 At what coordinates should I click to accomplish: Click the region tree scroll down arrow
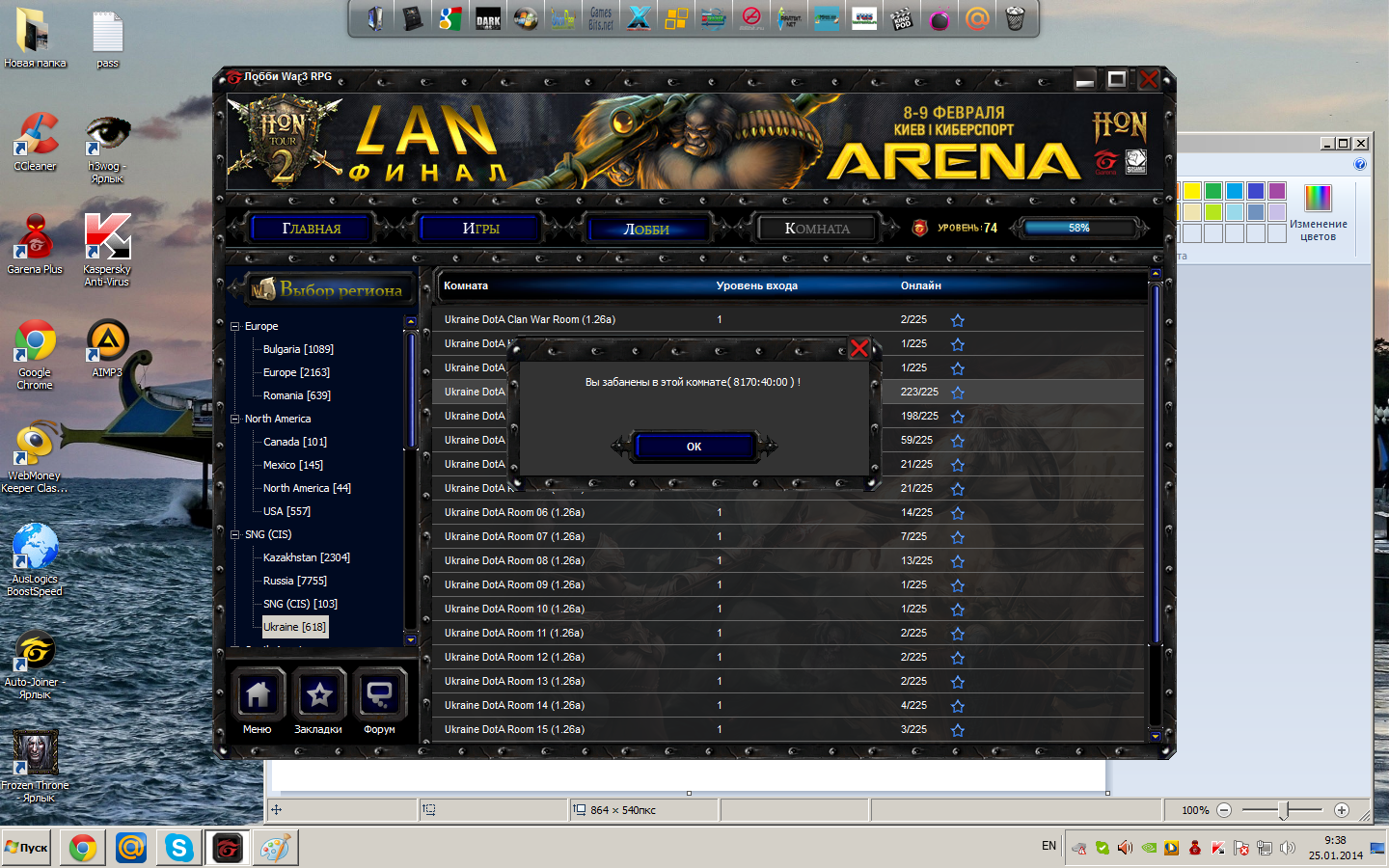point(411,639)
